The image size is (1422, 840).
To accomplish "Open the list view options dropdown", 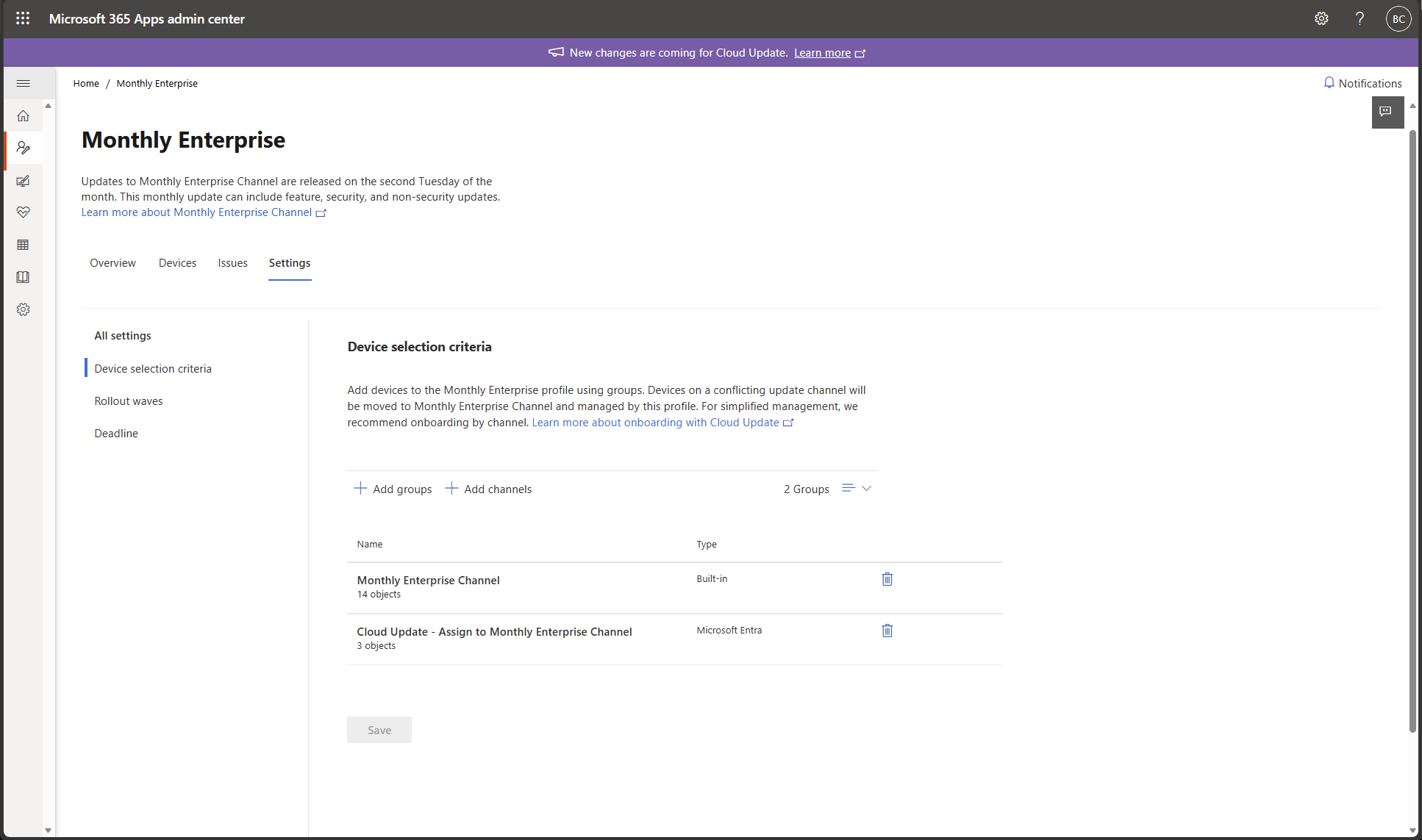I will pos(857,488).
